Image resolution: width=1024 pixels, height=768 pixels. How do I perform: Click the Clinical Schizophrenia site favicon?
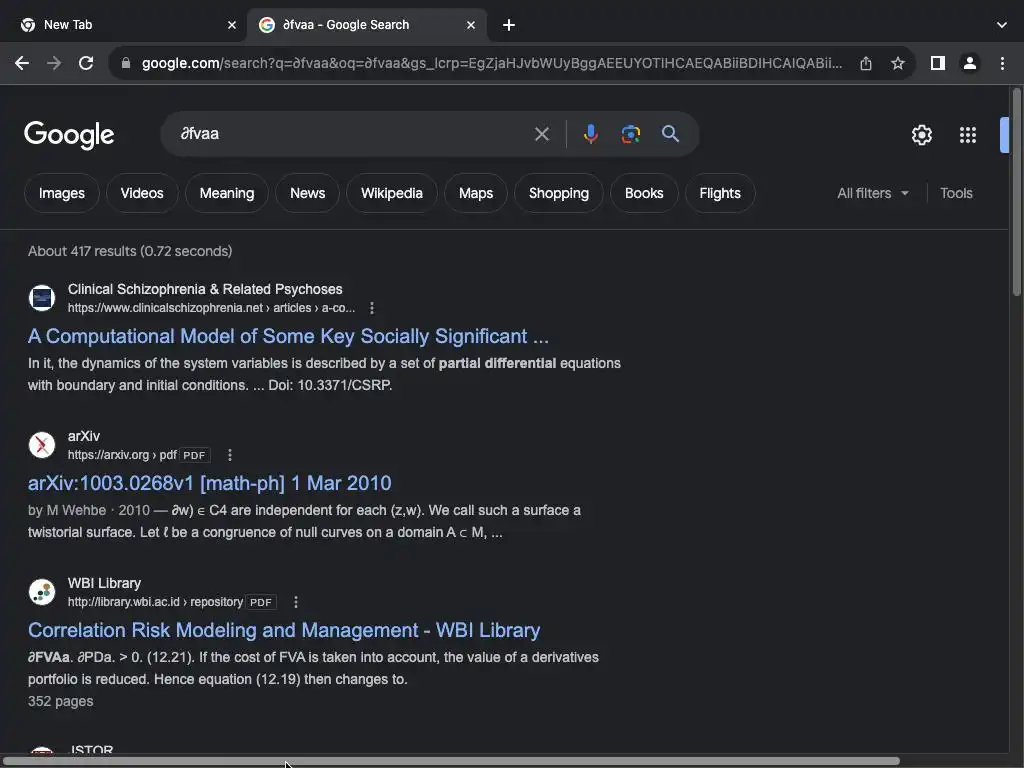click(42, 298)
